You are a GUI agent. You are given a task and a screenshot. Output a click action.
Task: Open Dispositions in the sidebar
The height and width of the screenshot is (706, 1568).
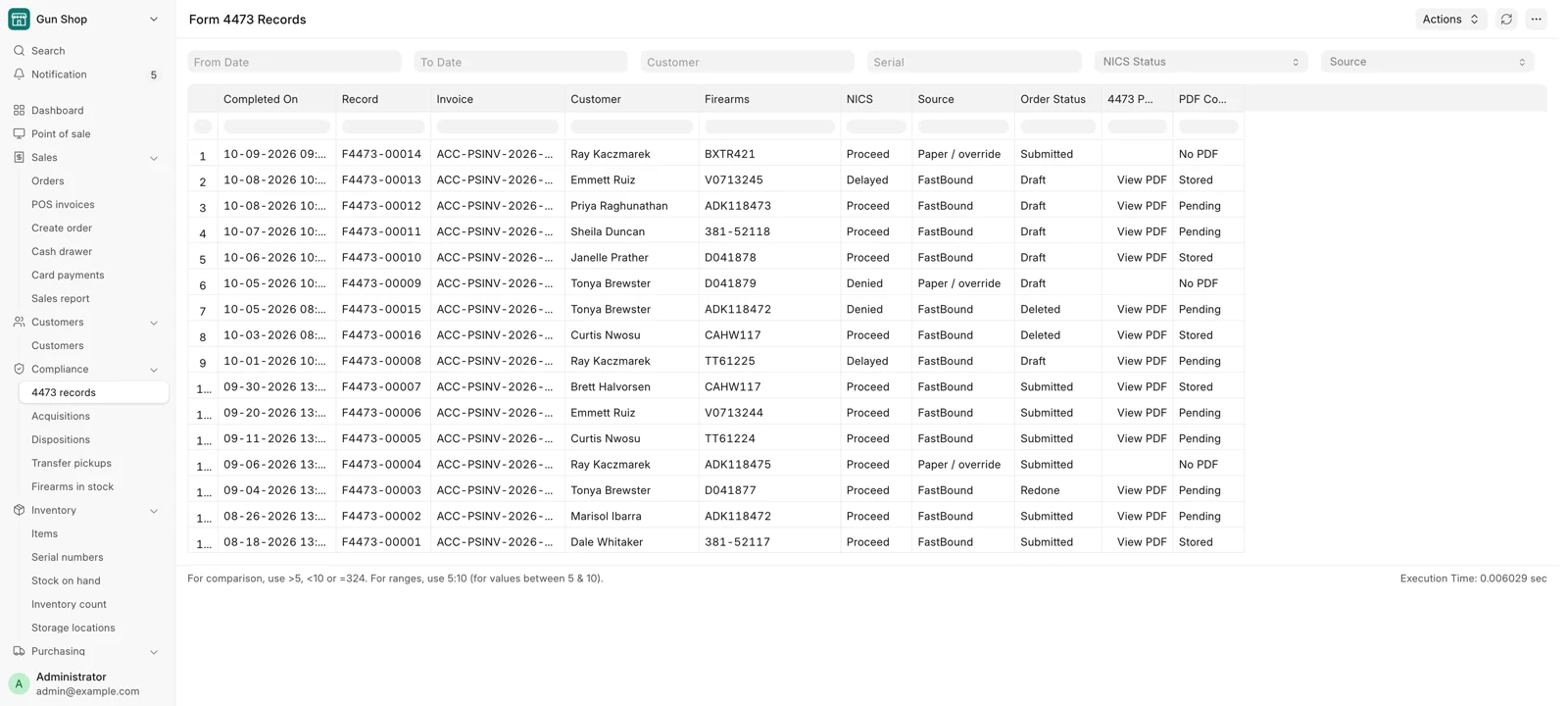[x=61, y=439]
